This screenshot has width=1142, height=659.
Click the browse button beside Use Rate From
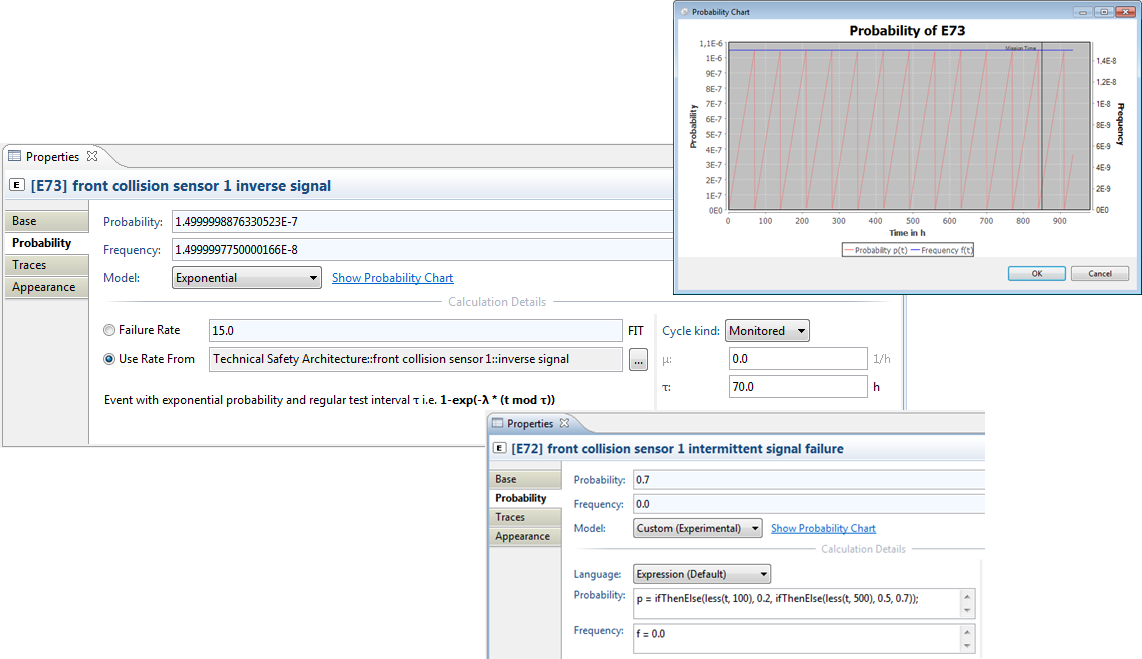click(x=639, y=360)
